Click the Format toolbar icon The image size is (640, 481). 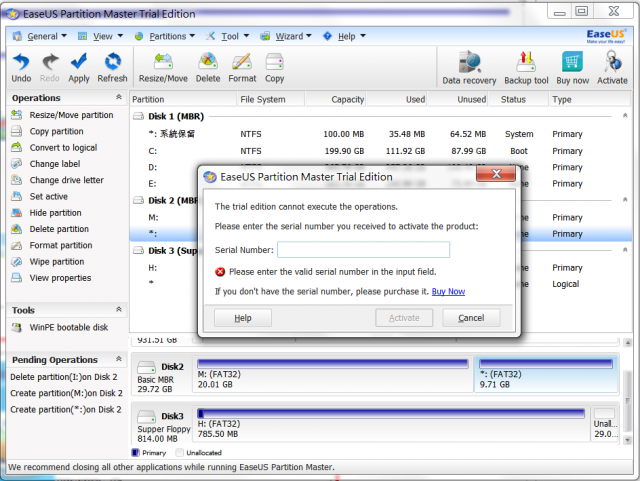[x=242, y=68]
